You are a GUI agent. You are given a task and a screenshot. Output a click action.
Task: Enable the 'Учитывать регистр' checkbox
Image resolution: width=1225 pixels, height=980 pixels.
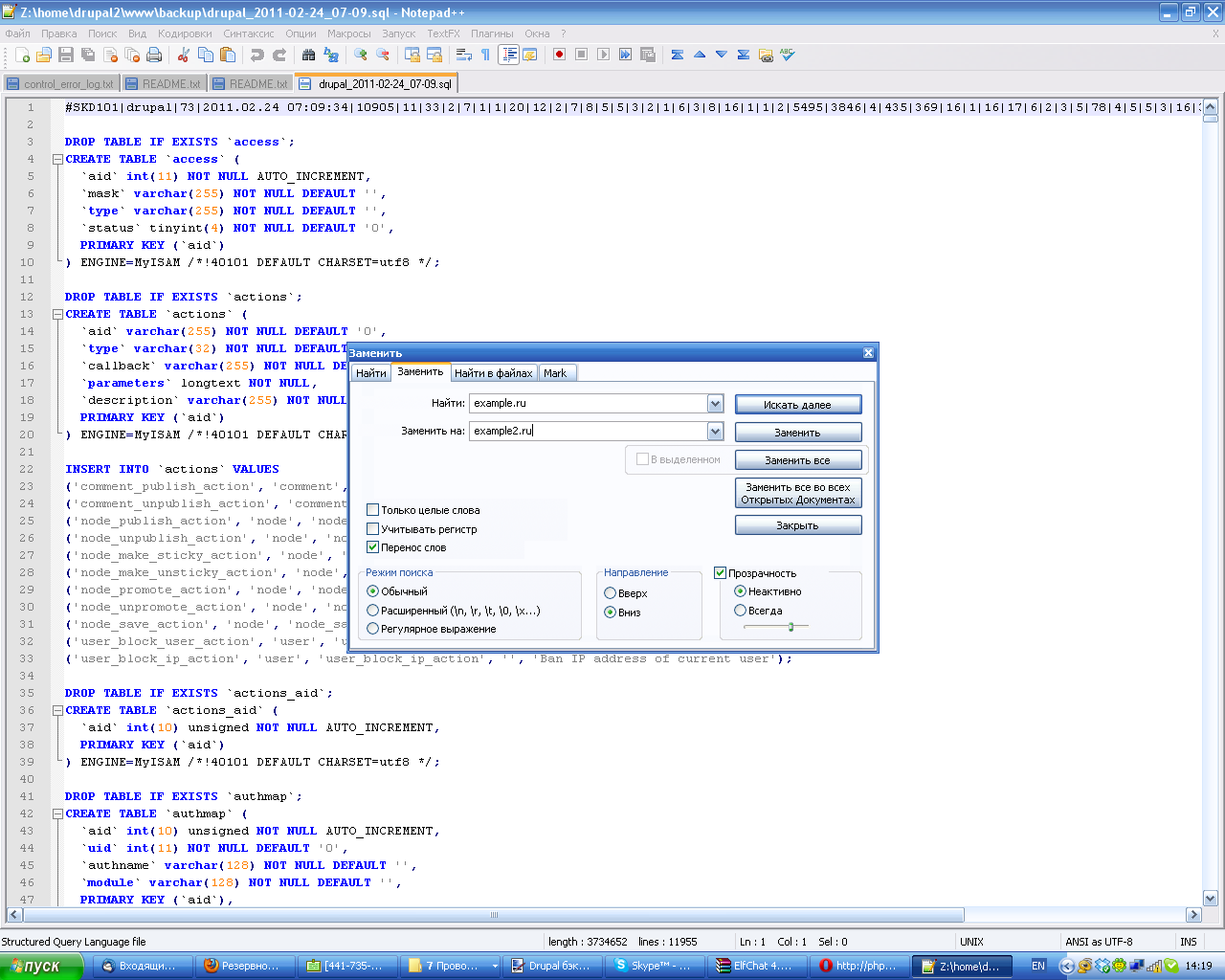[373, 528]
